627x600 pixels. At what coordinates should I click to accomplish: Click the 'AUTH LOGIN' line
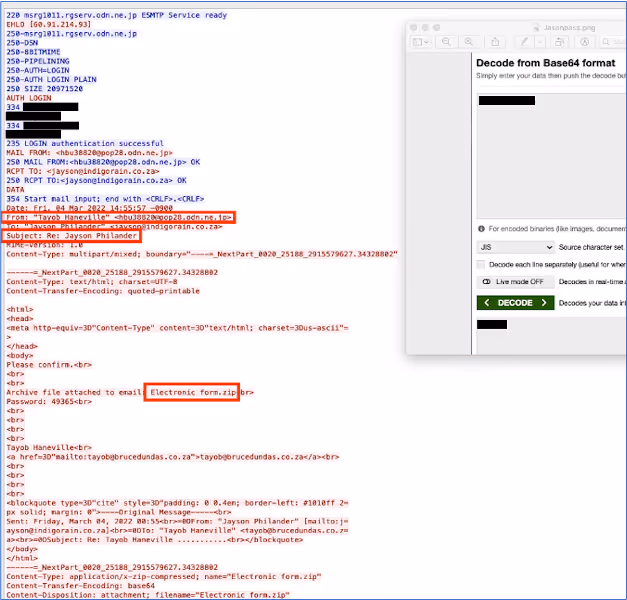click(x=29, y=98)
